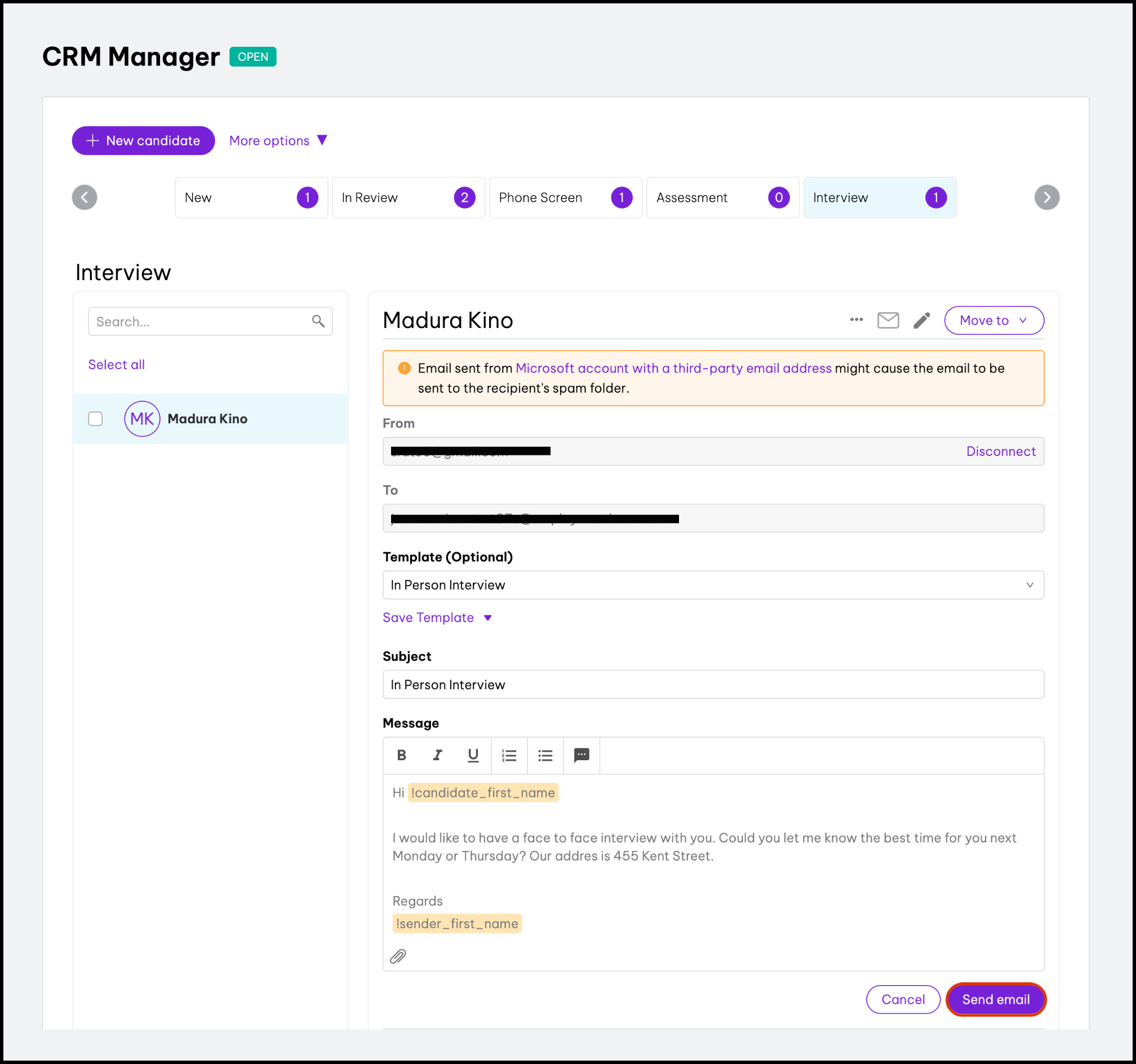Screen dimensions: 1136x1064
Task: Click the Disconnect link
Action: [1000, 451]
